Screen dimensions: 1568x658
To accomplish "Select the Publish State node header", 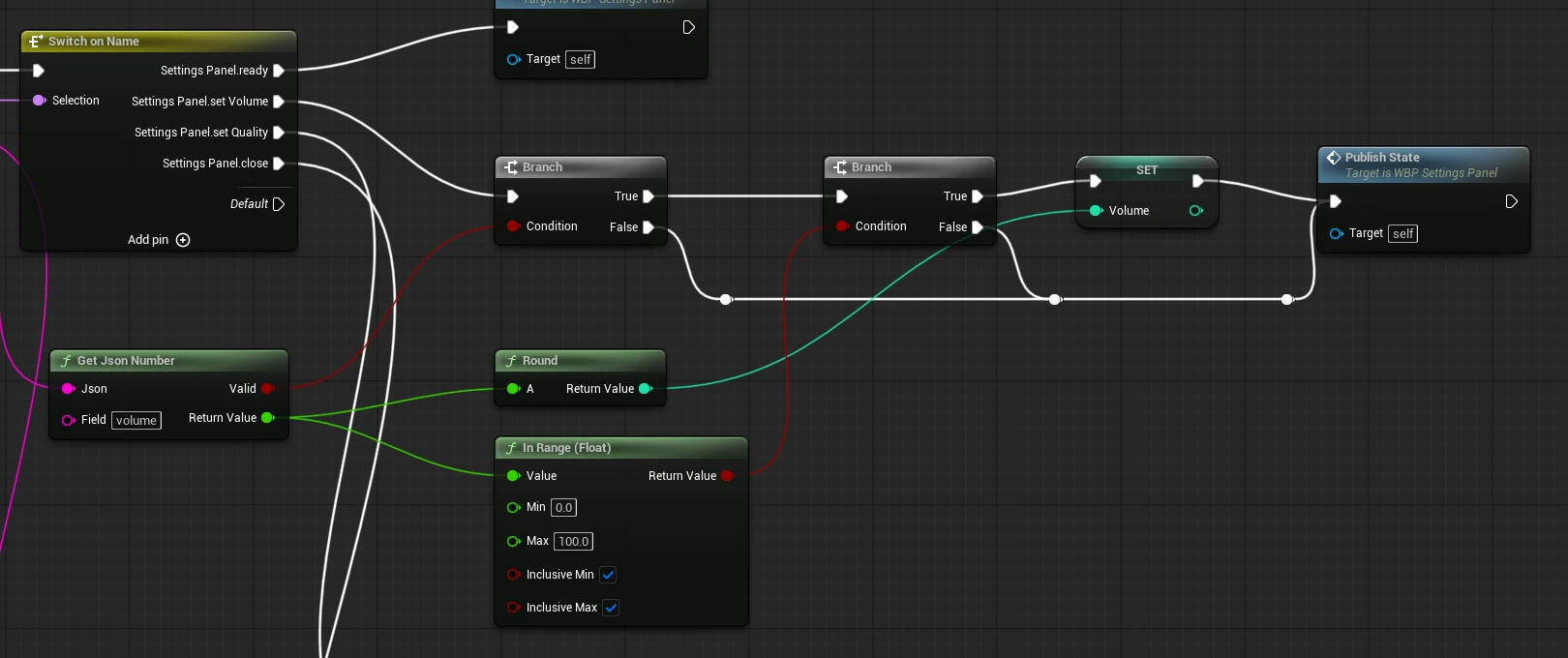I will pos(1424,164).
